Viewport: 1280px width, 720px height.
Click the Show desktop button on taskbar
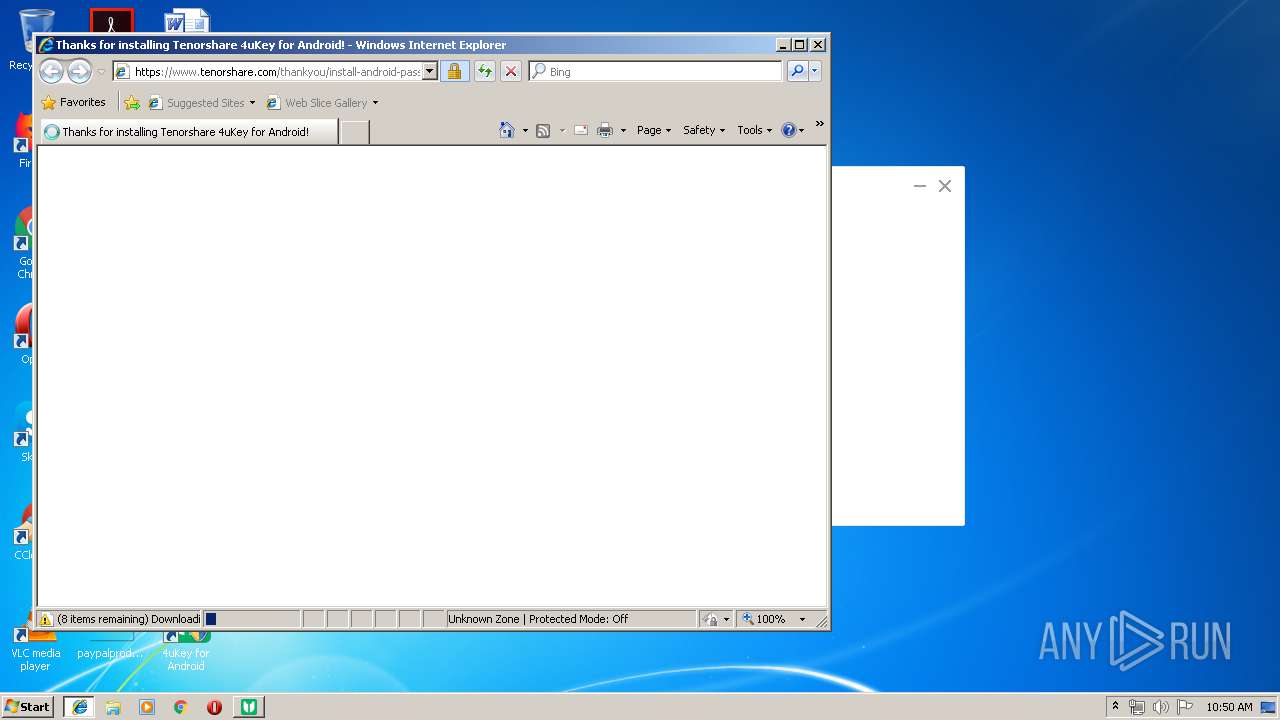[1269, 707]
